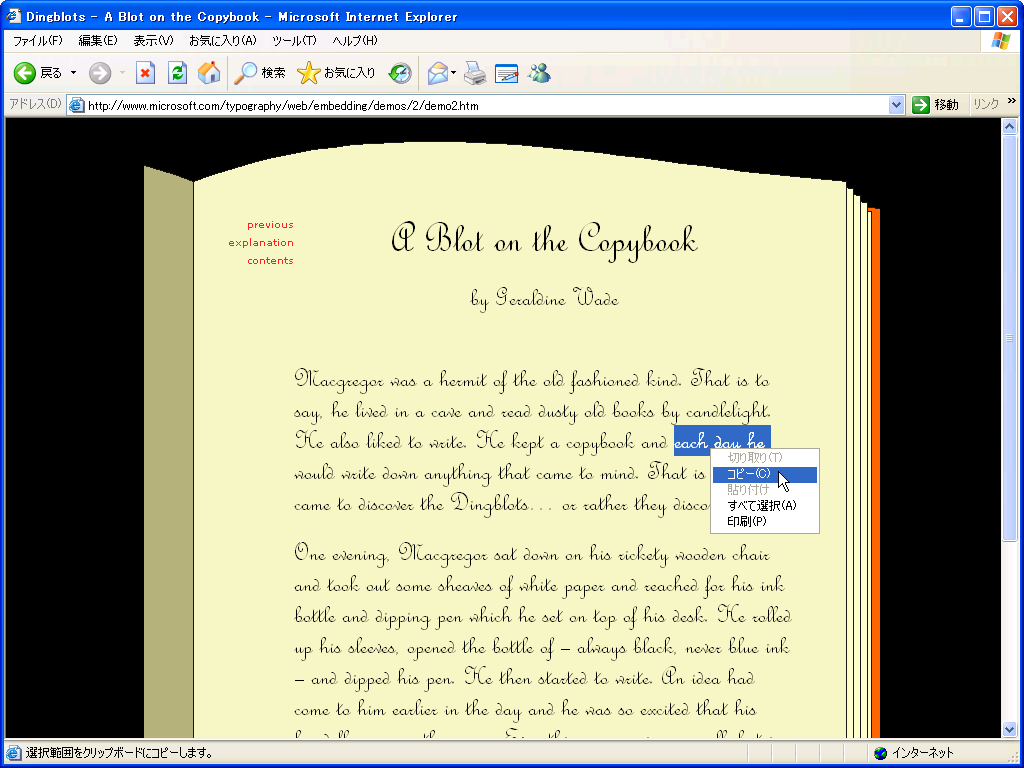Open the Back button history dropdown arrow
Image resolution: width=1024 pixels, height=768 pixels.
pos(73,73)
